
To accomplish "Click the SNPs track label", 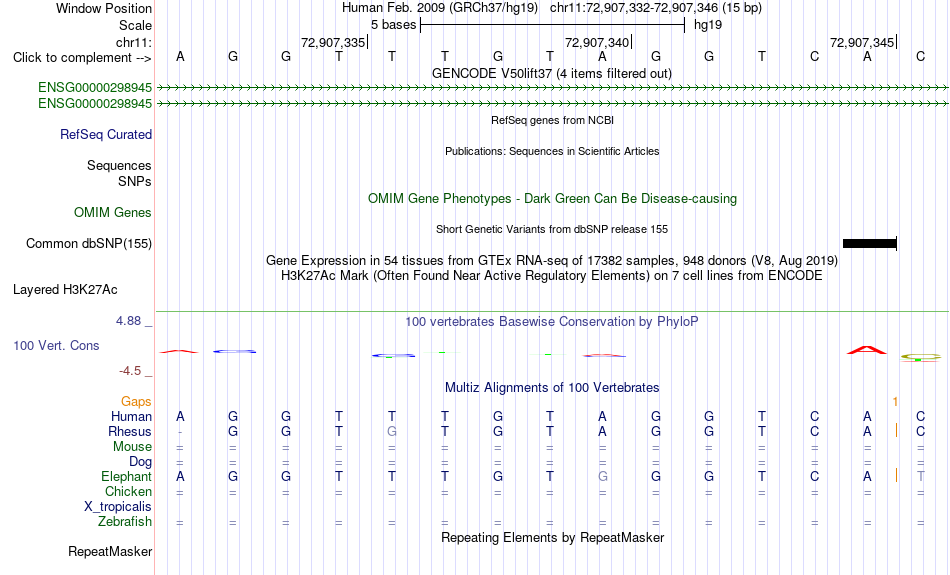I will point(135,181).
